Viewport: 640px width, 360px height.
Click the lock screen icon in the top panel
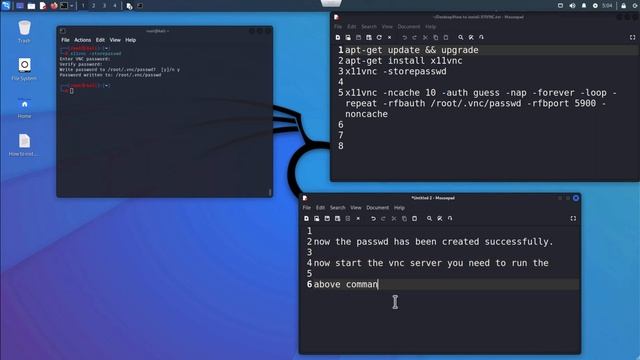tap(623, 6)
